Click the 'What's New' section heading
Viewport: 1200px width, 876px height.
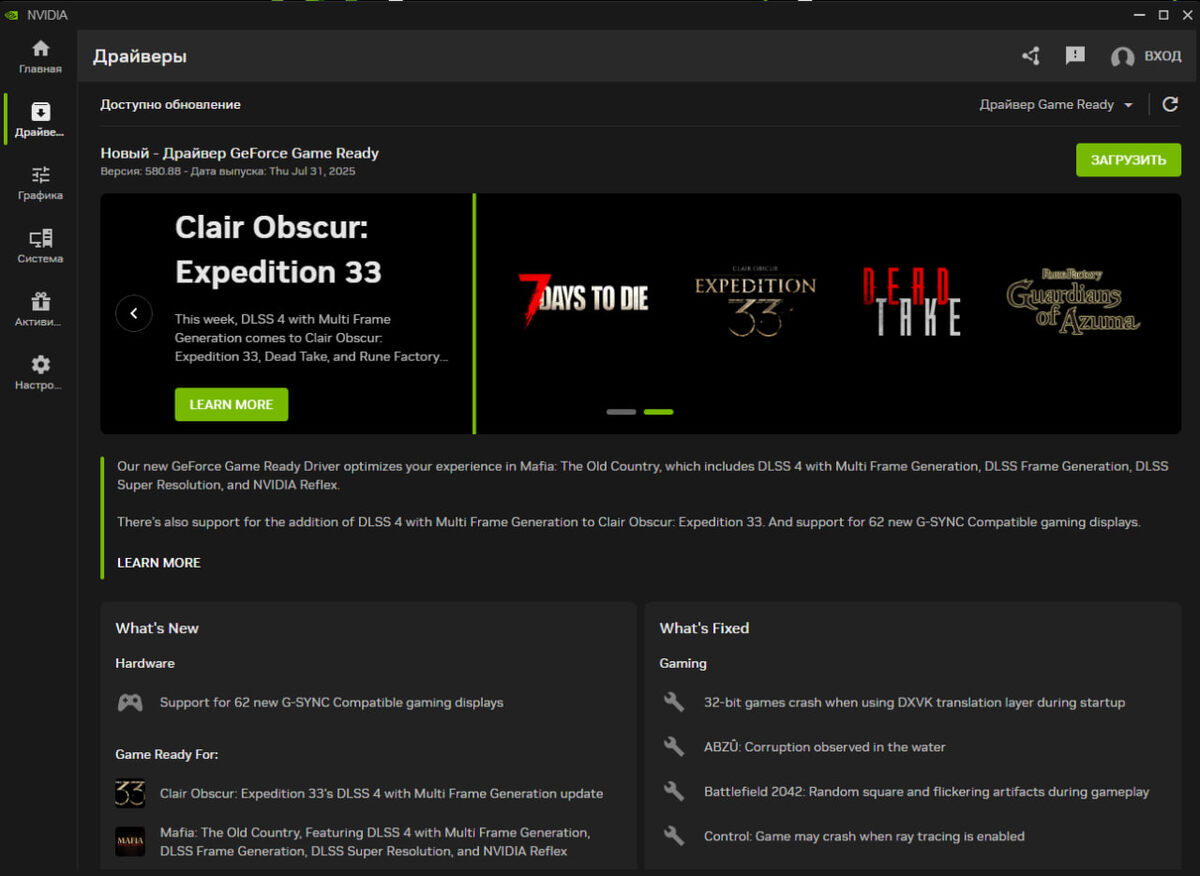(157, 628)
